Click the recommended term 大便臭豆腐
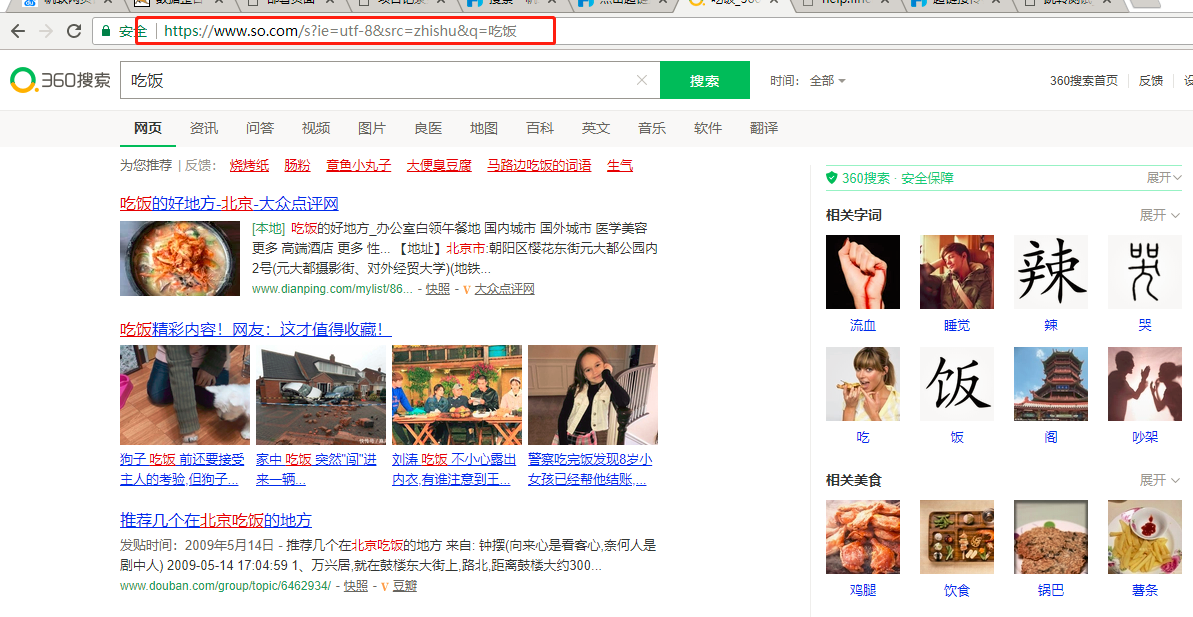The image size is (1193, 617). [x=439, y=165]
